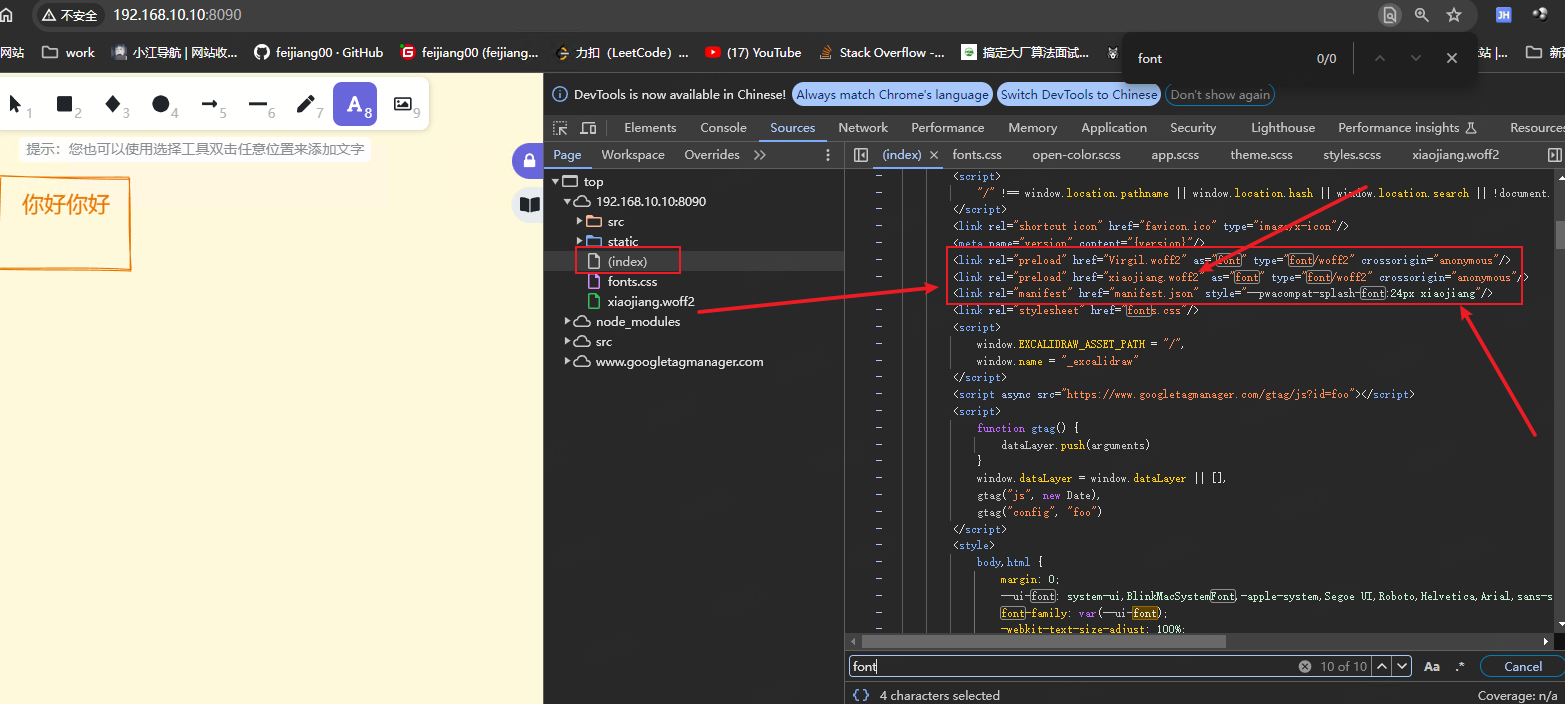
Task: Select the text tool
Action: click(x=355, y=104)
